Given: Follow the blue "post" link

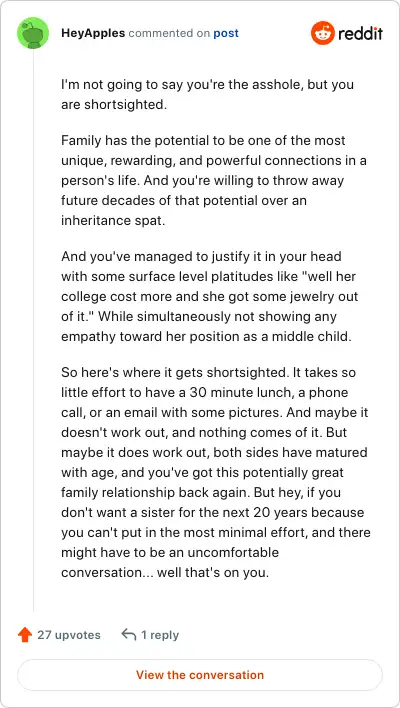Looking at the screenshot, I should [226, 34].
